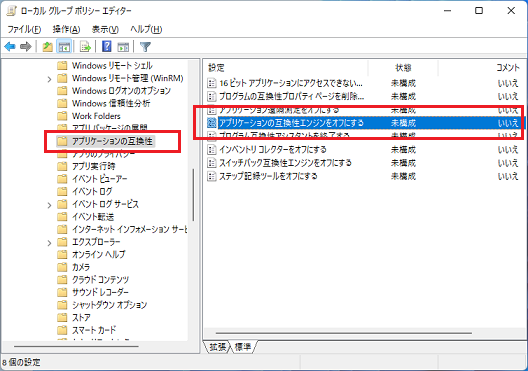This screenshot has width=528, height=371.
Task: Select アプリケーションの互換性エンジンをオフにする setting
Action: pyautogui.click(x=291, y=123)
